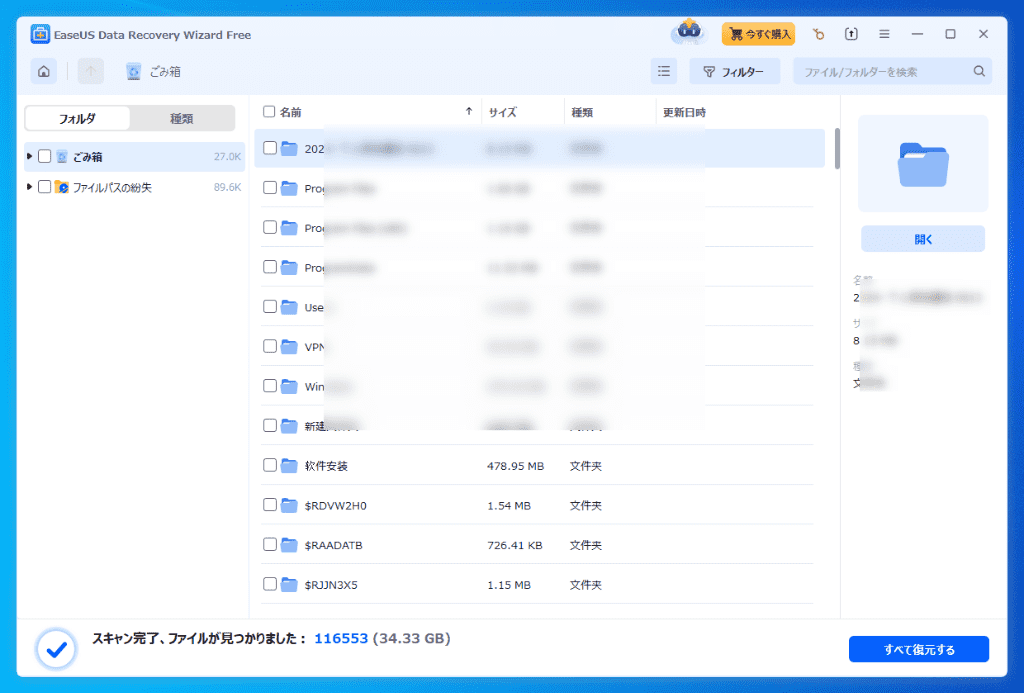Switch the list view mode icon
The height and width of the screenshot is (693, 1024).
[664, 71]
